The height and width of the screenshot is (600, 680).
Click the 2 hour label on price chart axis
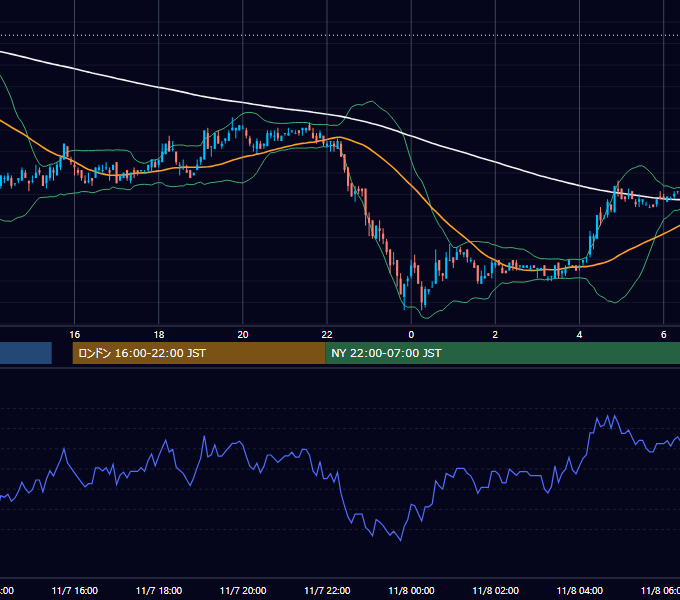tap(495, 335)
